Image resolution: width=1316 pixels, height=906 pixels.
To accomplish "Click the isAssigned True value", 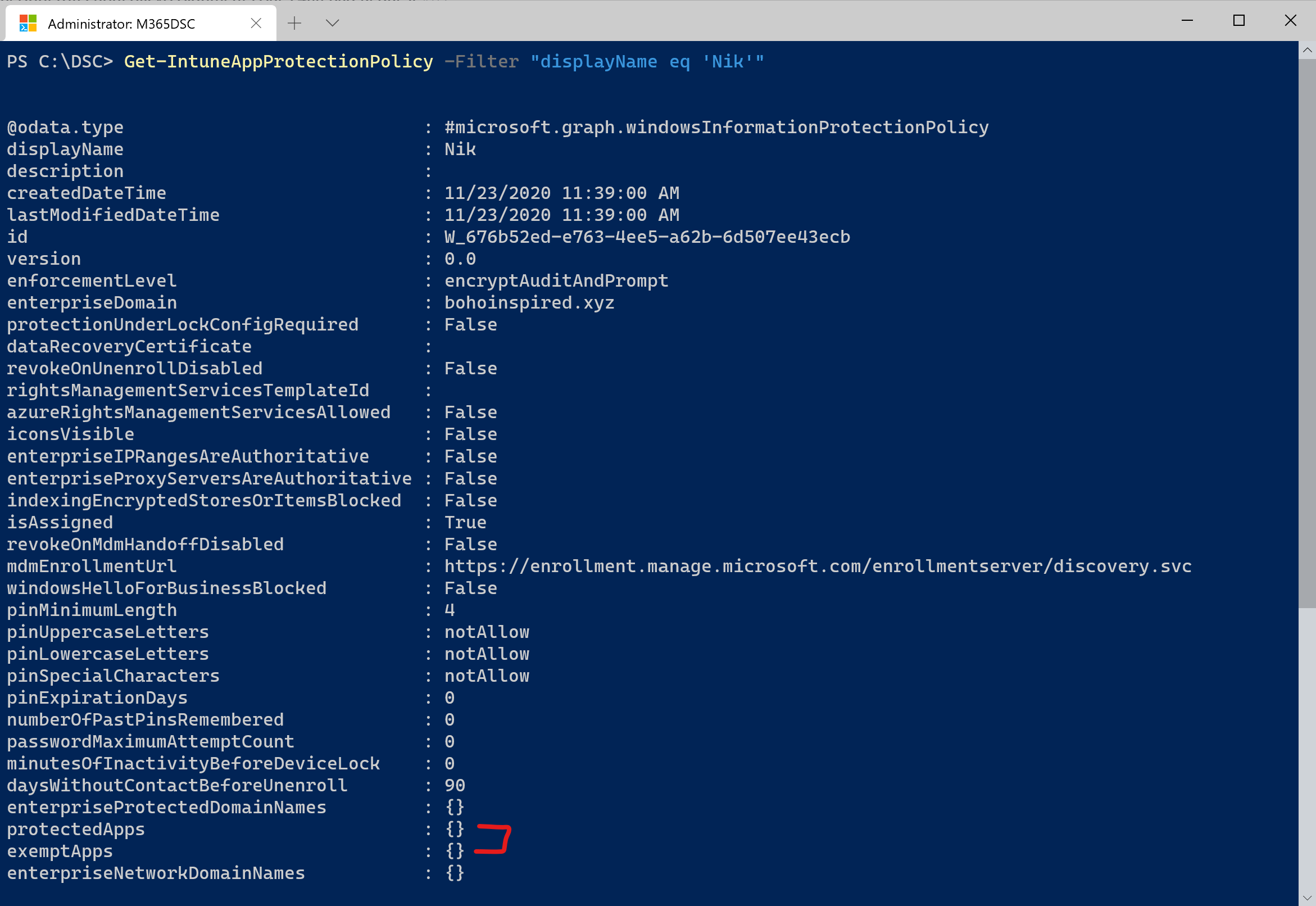I will pos(465,522).
